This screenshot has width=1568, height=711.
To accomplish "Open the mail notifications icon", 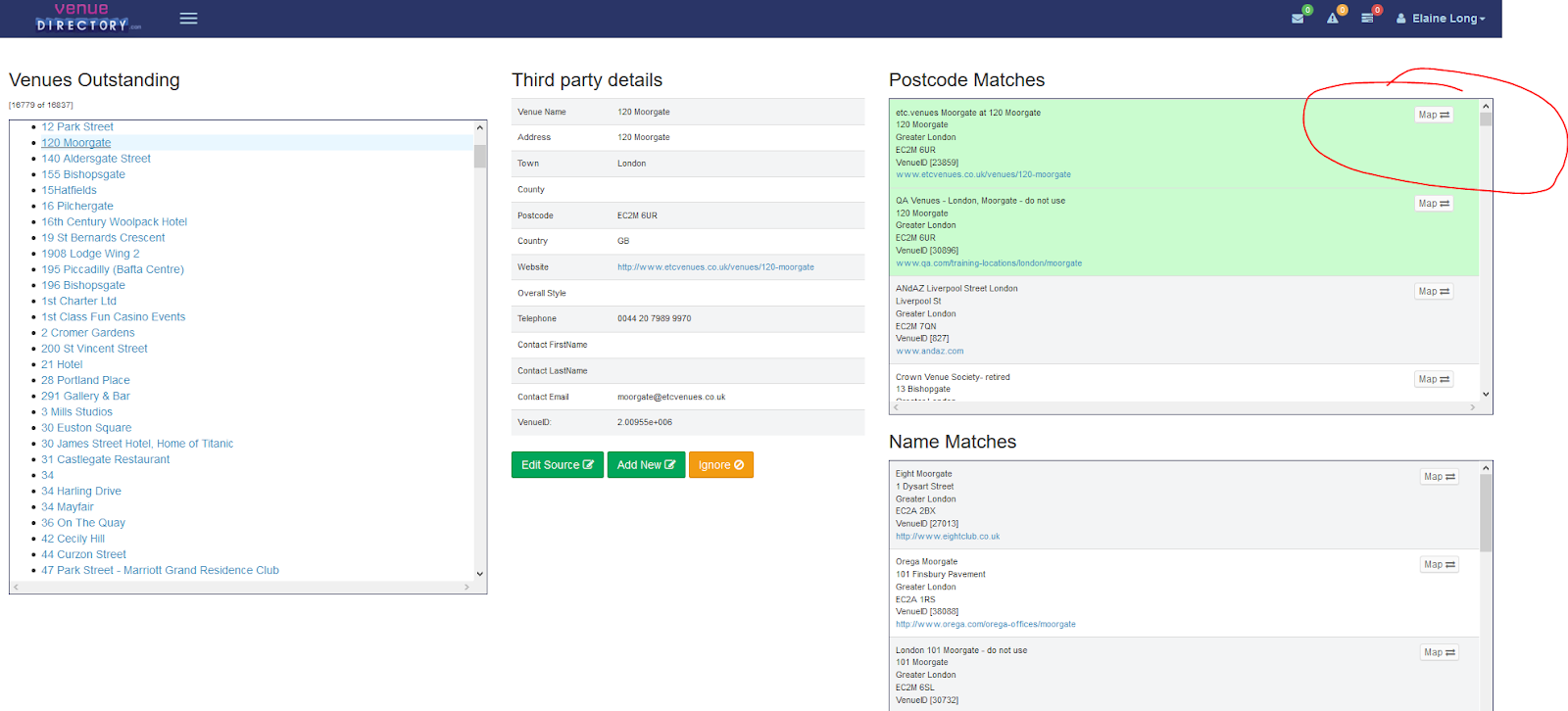I will (1298, 19).
